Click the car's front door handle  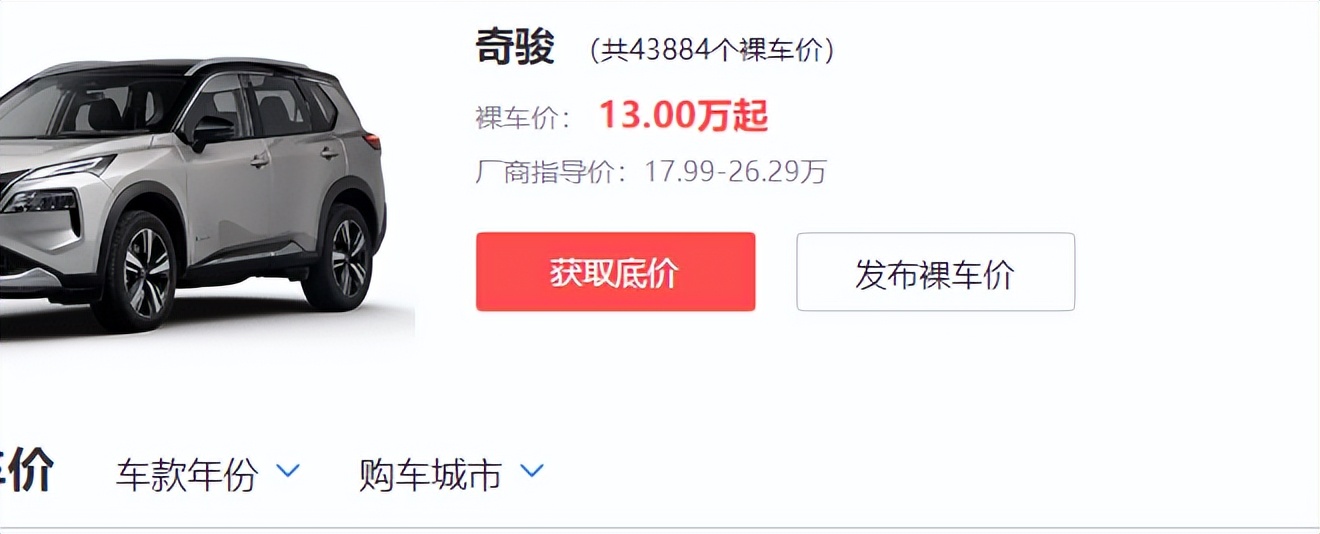point(259,160)
